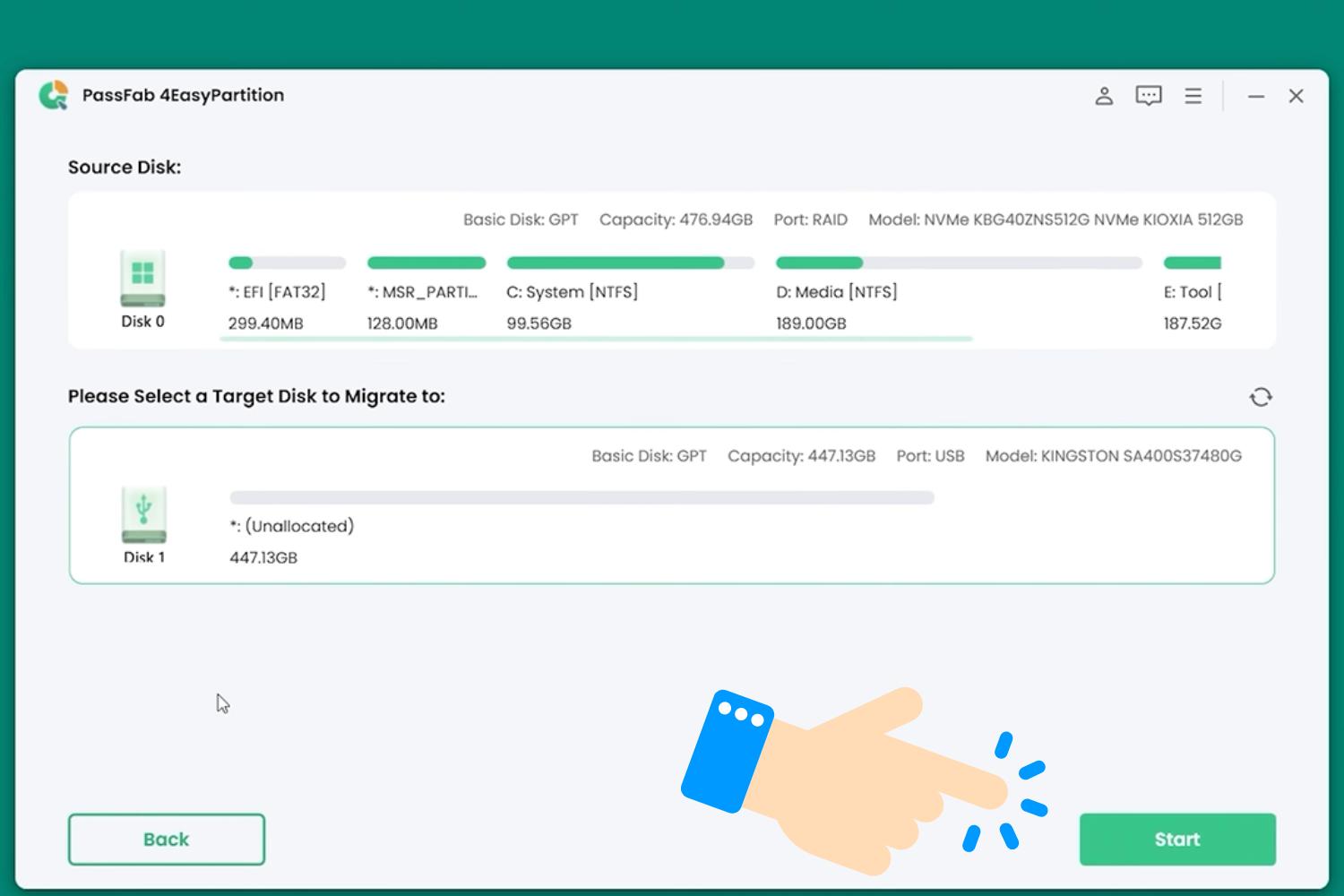Click the "*: MSR_PARTI..." label
Viewport: 1344px width, 896px height.
point(423,292)
